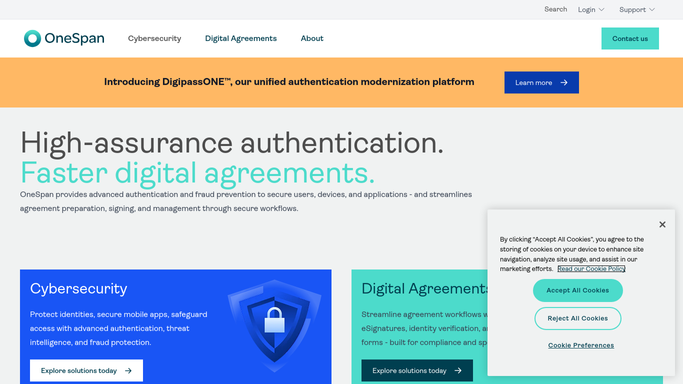Viewport: 683px width, 384px height.
Task: Click Explore solutions today in Cybersecurity card
Action: pyautogui.click(x=86, y=371)
